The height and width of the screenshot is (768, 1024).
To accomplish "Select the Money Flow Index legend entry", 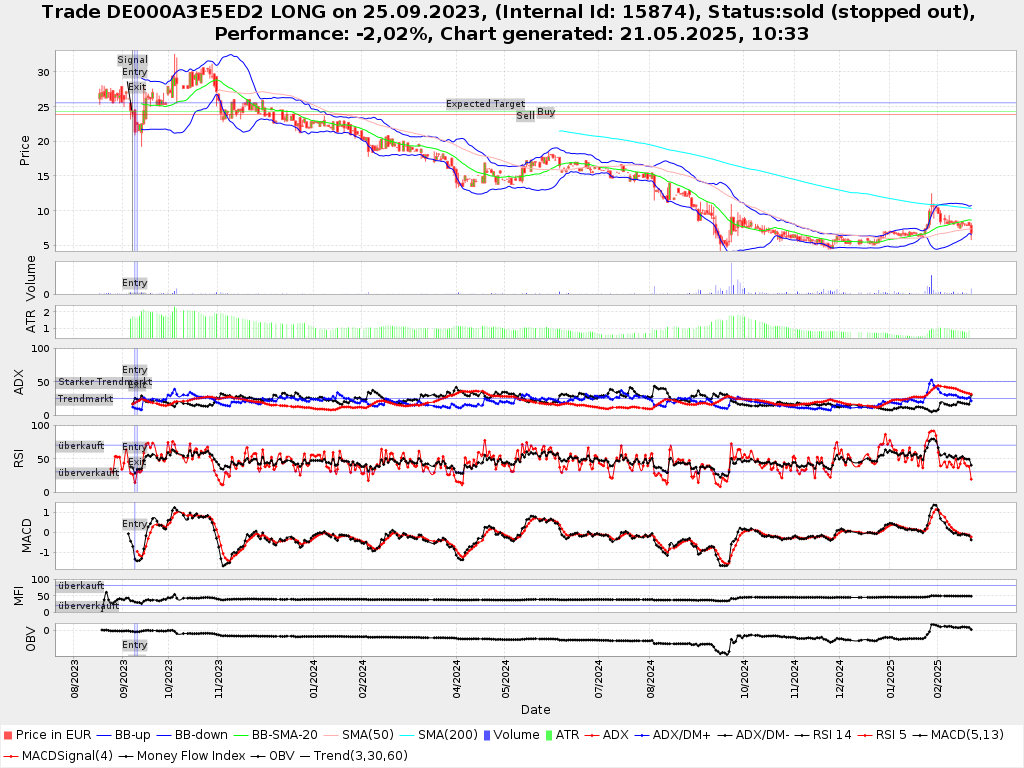I will [190, 755].
